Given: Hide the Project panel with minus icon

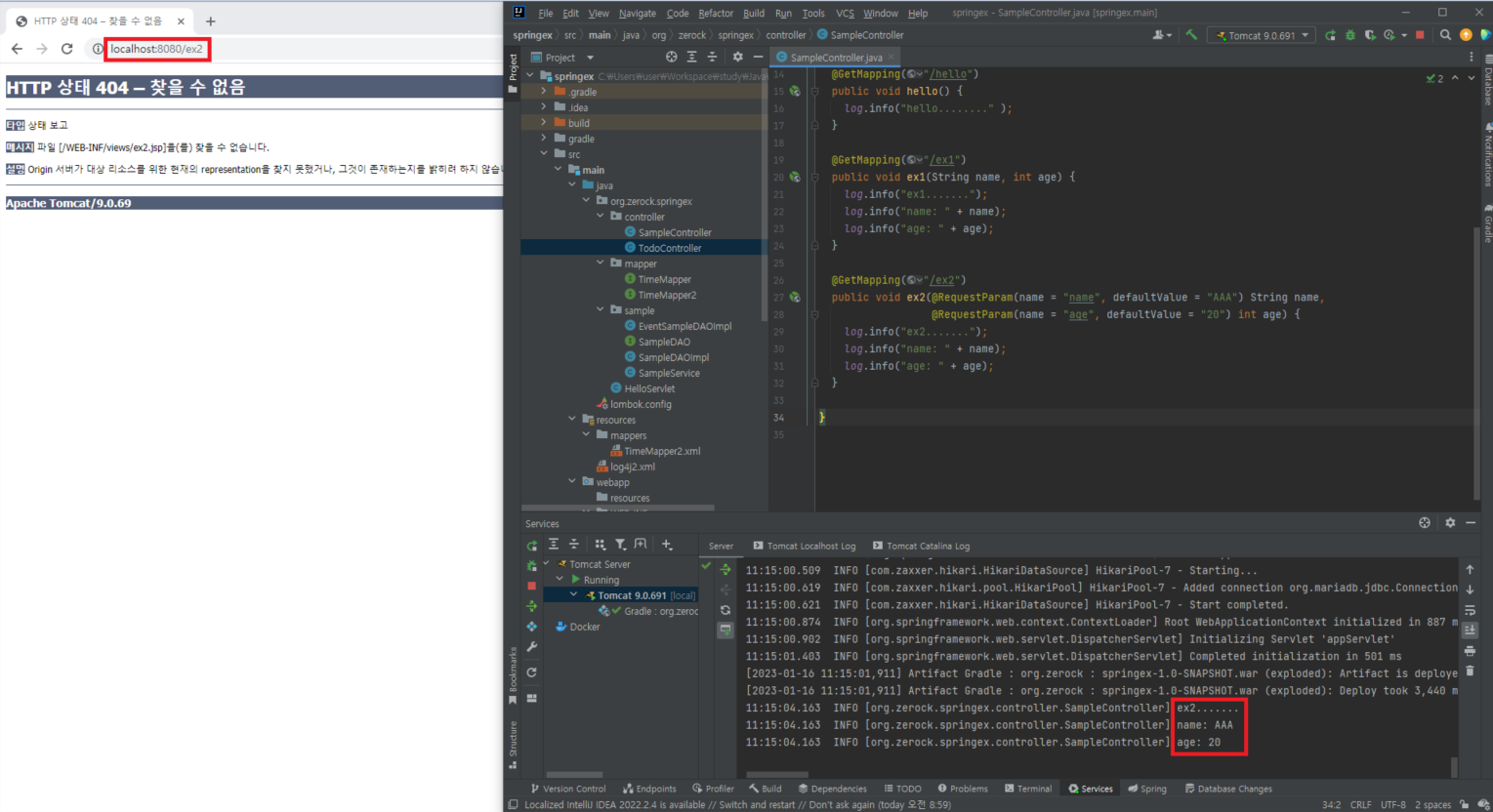Looking at the screenshot, I should 758,57.
